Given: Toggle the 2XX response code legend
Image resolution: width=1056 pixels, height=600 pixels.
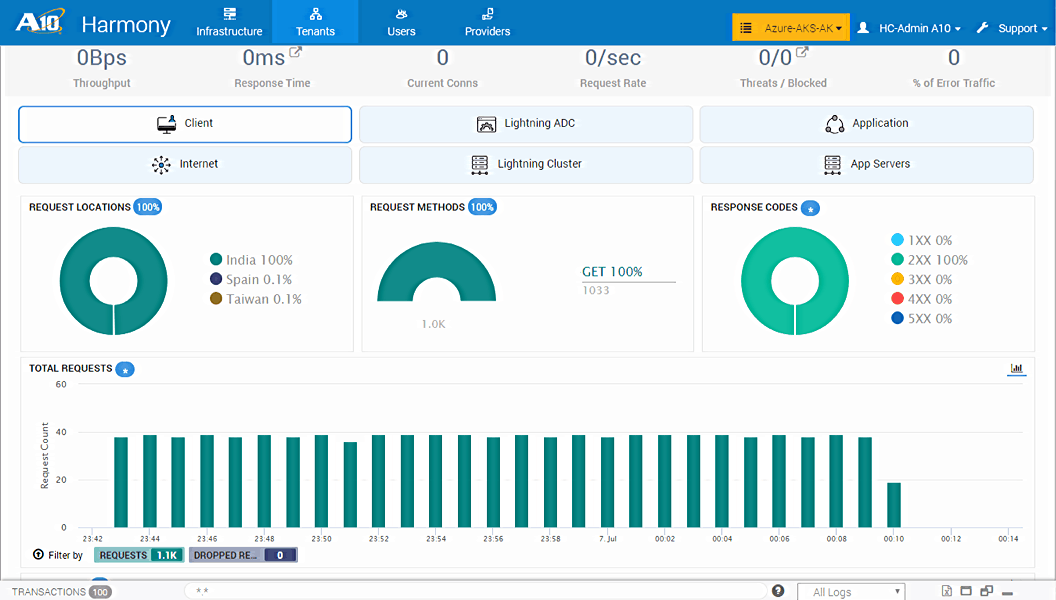Looking at the screenshot, I should coord(929,260).
